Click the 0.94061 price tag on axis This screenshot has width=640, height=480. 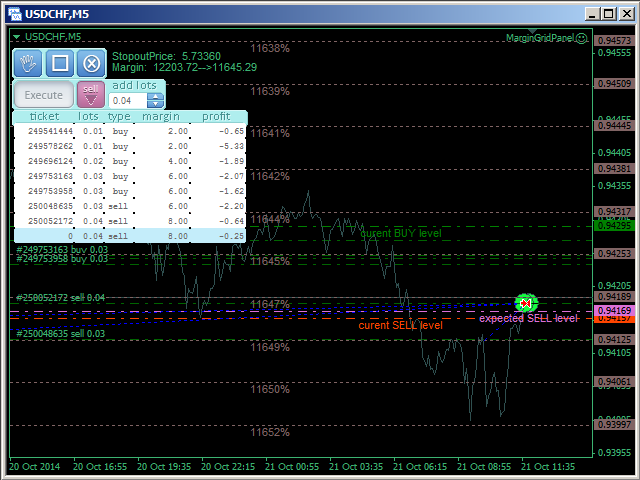tap(614, 382)
